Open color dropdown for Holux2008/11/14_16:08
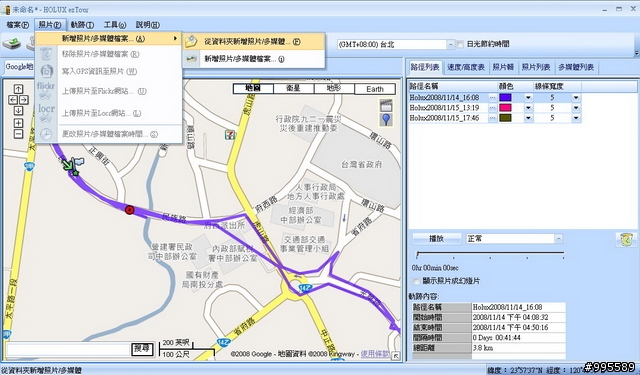The height and width of the screenshot is (375, 640). click(x=528, y=98)
